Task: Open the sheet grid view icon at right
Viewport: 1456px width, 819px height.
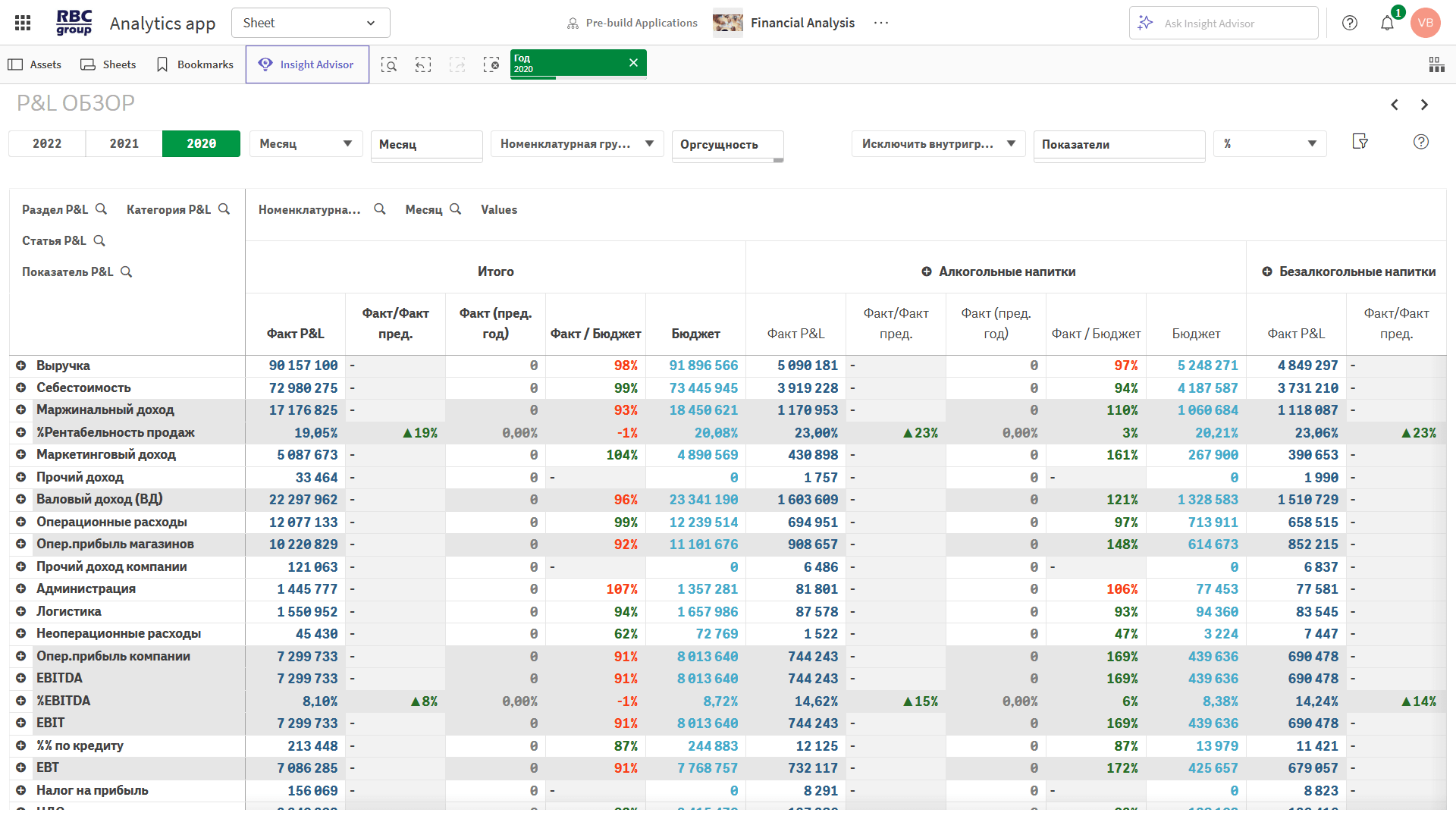Action: coord(1436,64)
